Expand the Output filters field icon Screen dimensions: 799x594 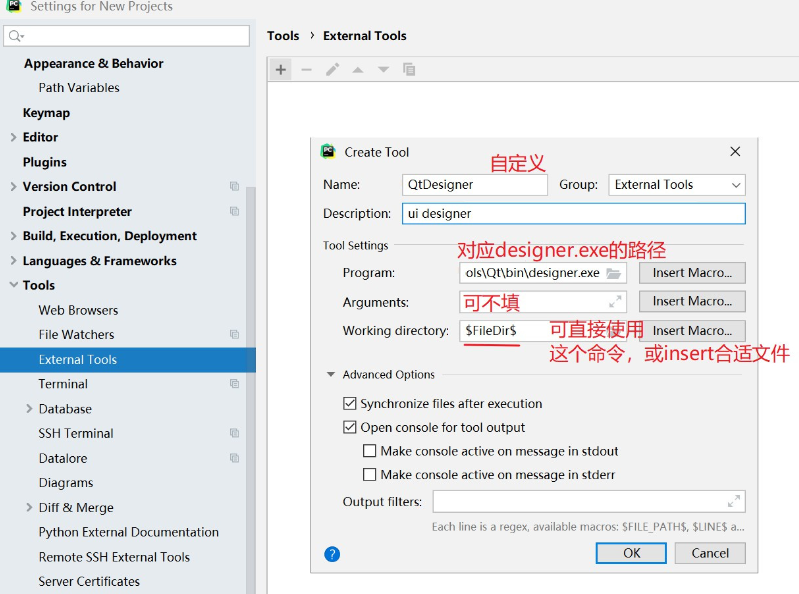click(734, 501)
